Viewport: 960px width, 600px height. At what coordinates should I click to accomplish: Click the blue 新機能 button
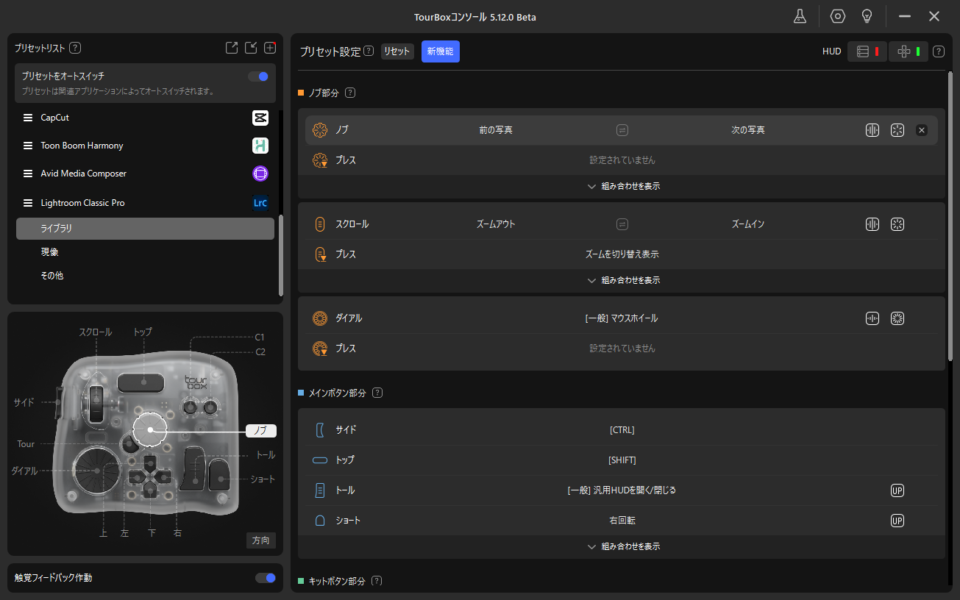tap(440, 51)
